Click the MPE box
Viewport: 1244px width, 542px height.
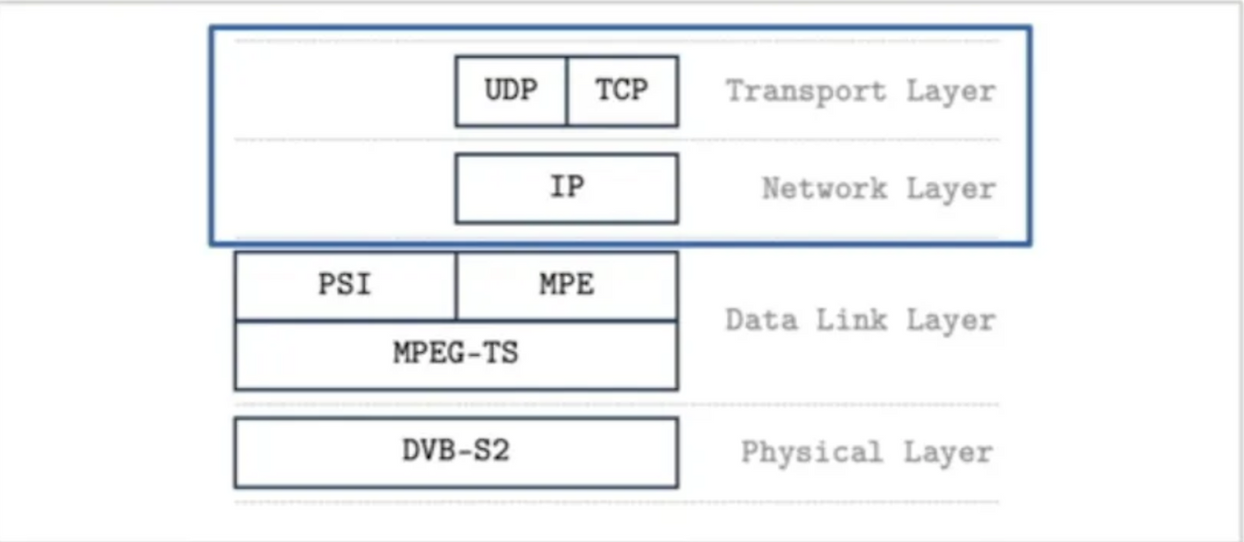click(567, 285)
